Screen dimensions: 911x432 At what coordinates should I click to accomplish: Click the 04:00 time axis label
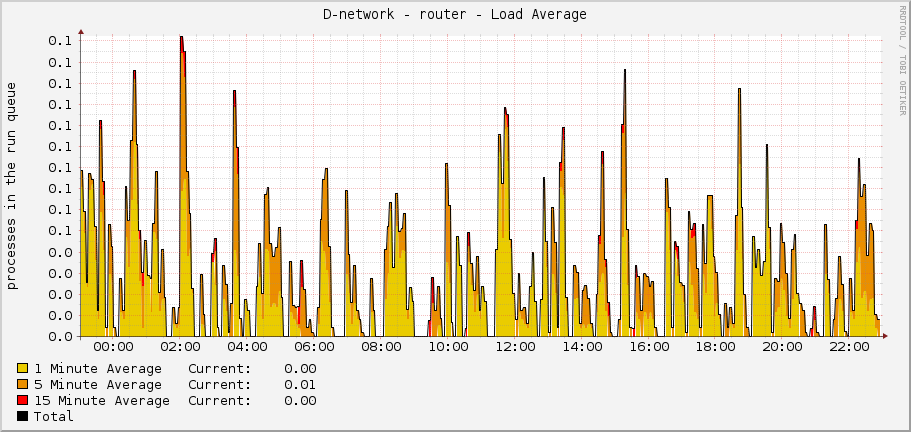tap(247, 347)
